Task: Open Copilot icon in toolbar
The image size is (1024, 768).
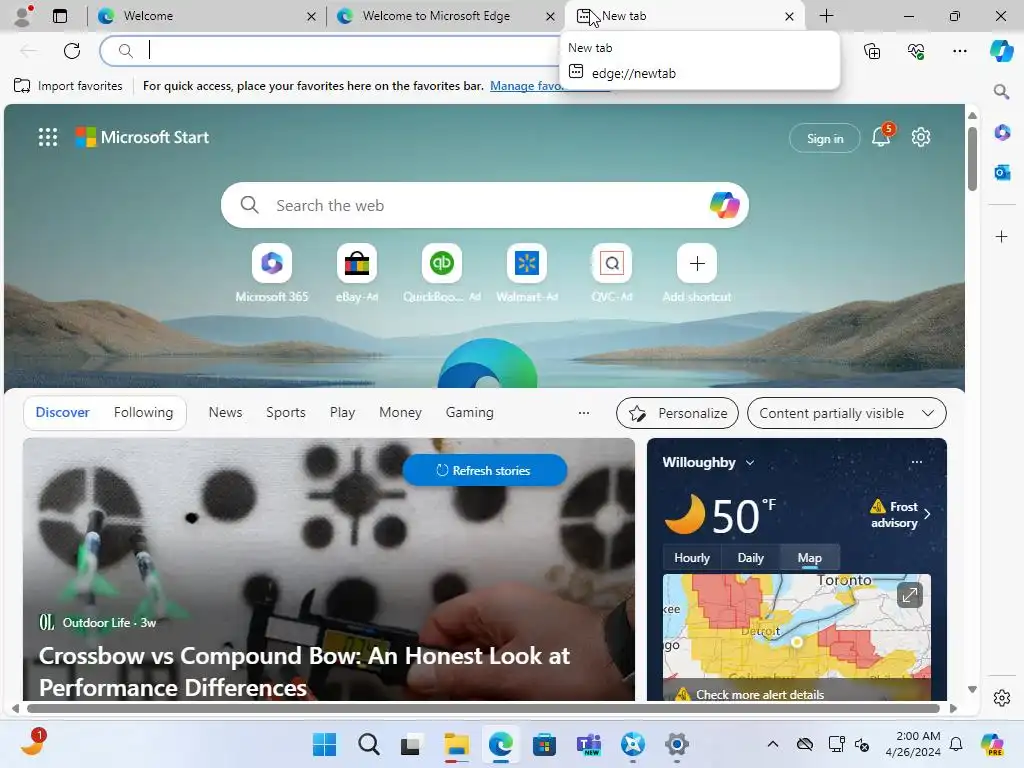Action: tap(1001, 50)
